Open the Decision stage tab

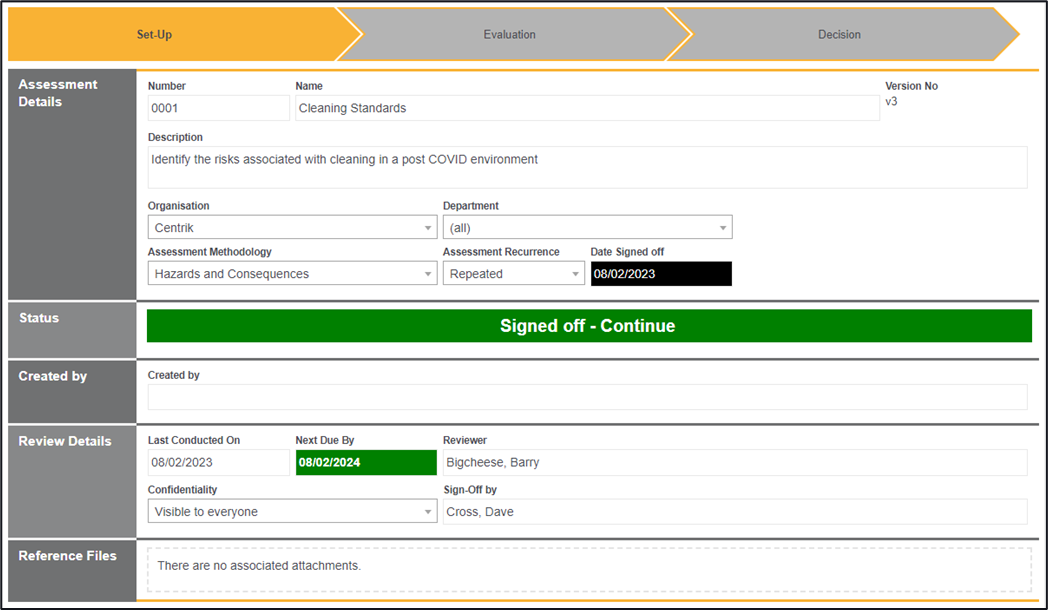(x=839, y=35)
